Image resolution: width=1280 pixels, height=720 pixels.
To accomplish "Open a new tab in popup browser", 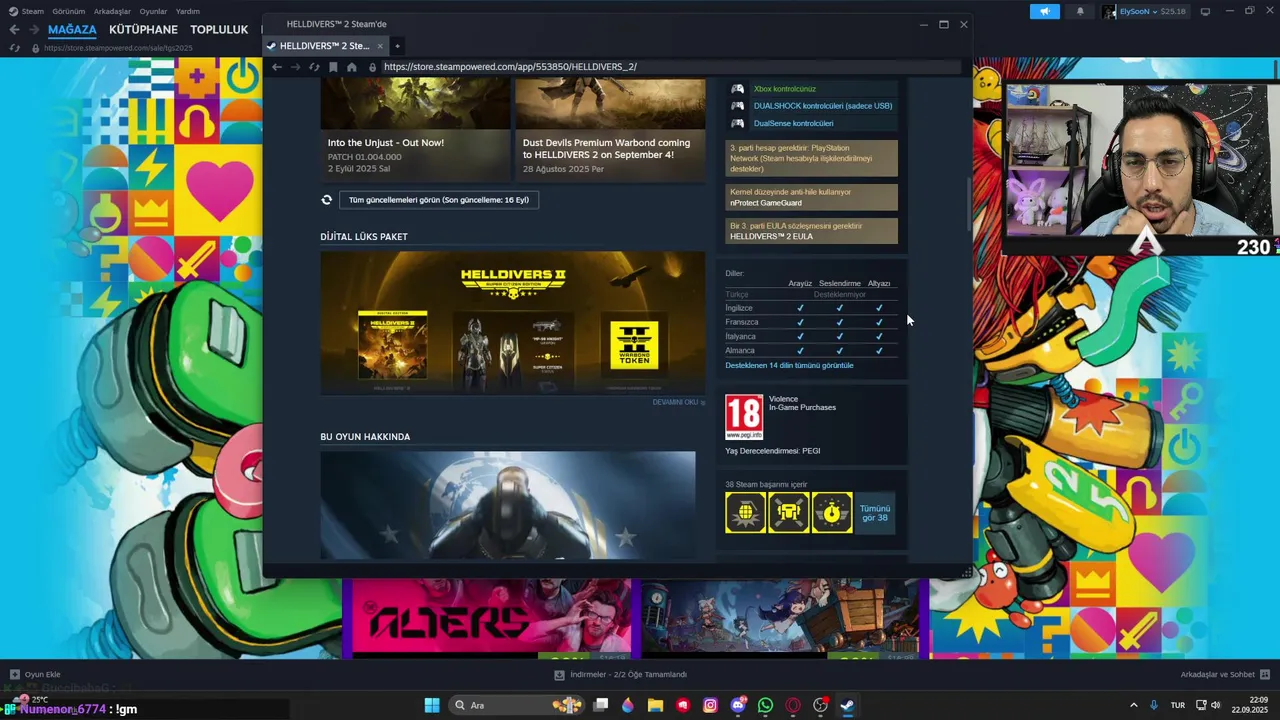I will [397, 46].
